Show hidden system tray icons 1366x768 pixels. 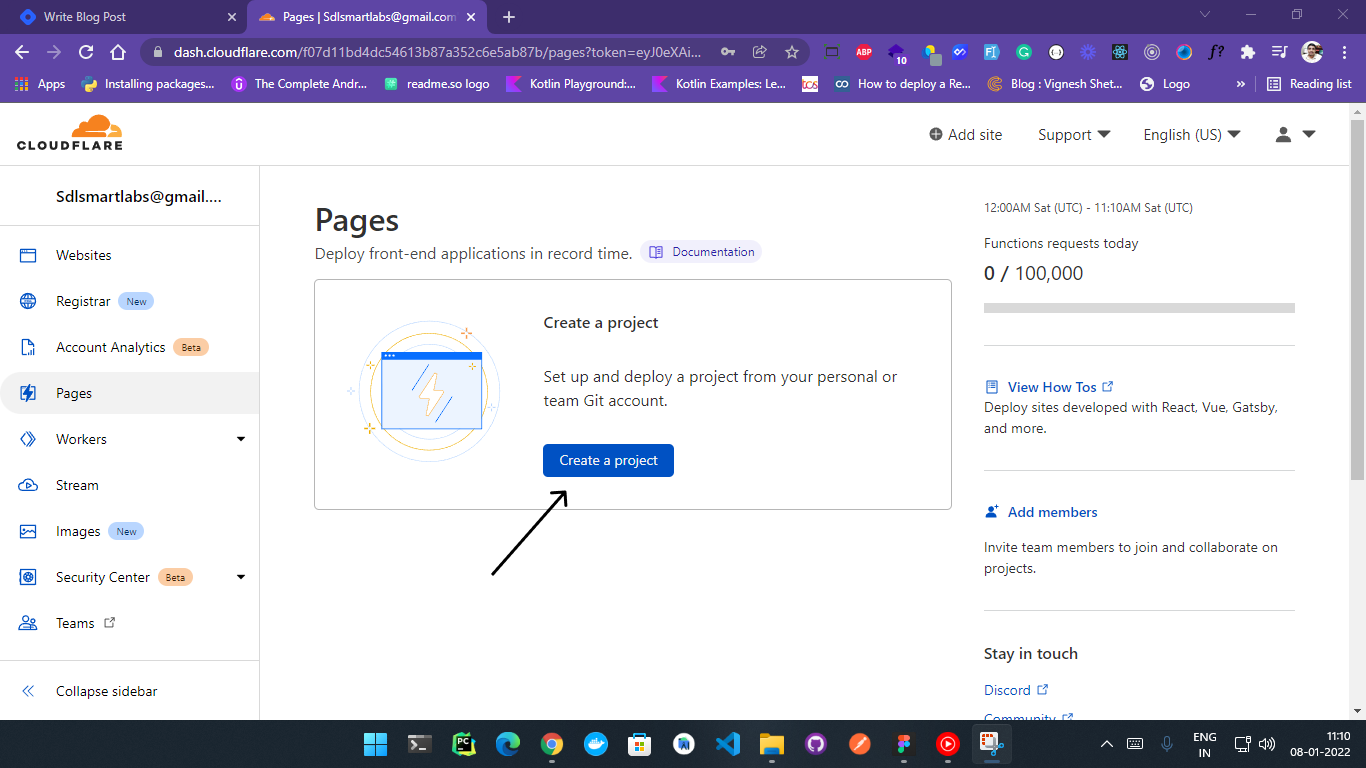click(1107, 744)
